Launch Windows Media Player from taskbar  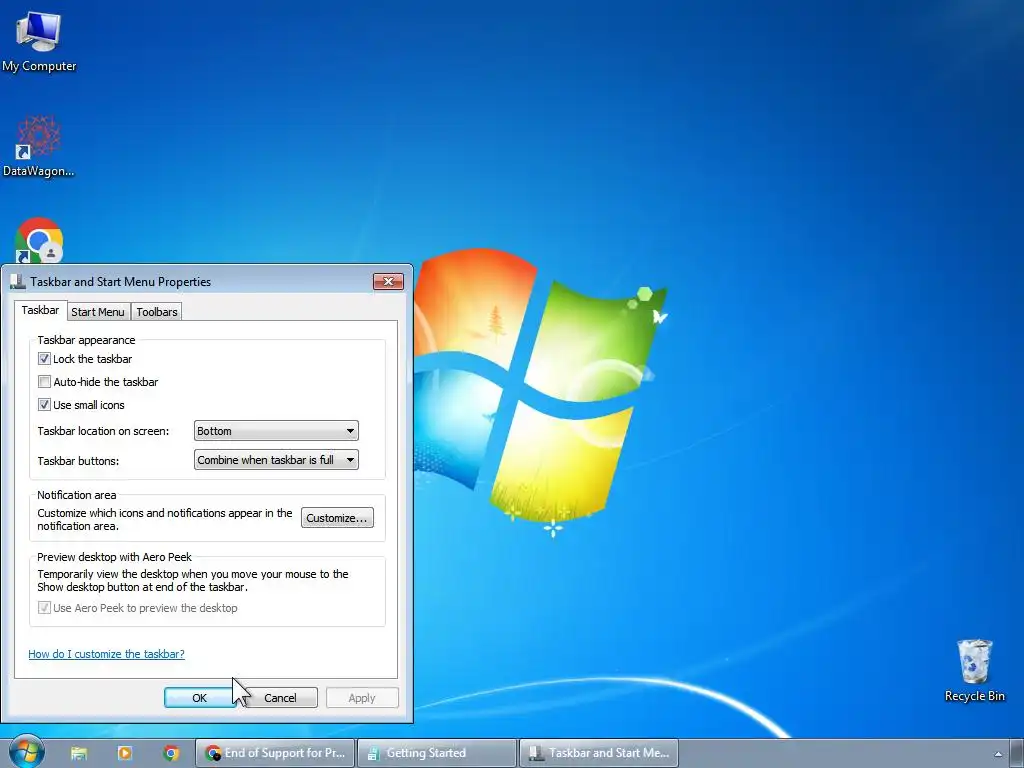coord(125,753)
